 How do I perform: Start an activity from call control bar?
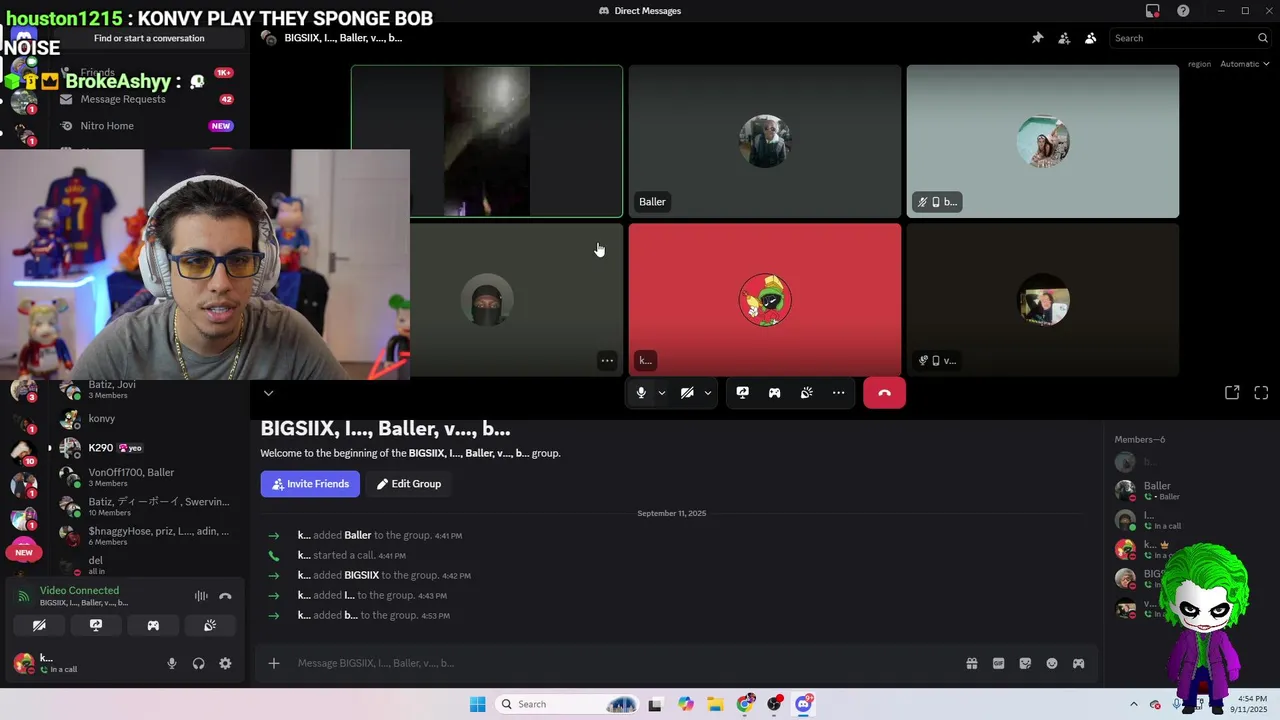[x=774, y=393]
